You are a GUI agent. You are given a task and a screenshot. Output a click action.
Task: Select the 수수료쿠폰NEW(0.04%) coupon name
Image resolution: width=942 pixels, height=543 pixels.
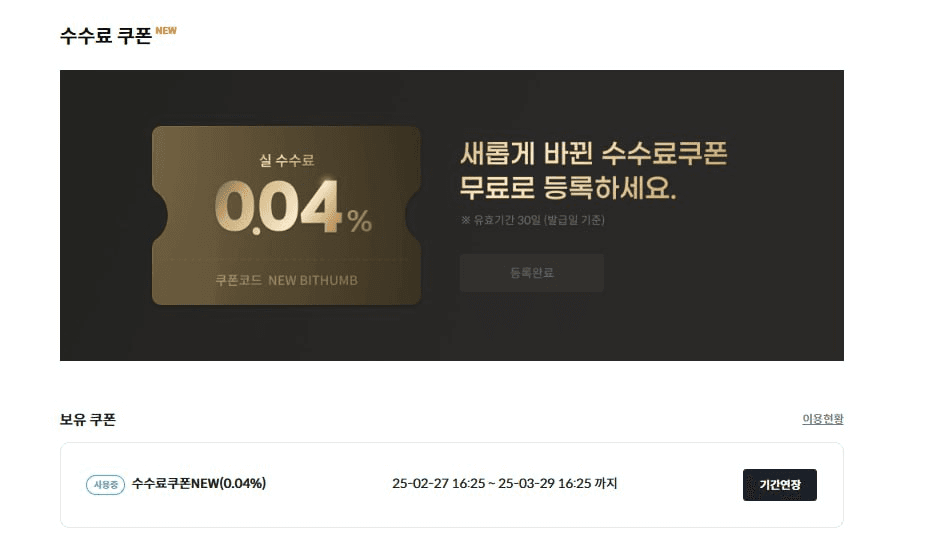(199, 484)
